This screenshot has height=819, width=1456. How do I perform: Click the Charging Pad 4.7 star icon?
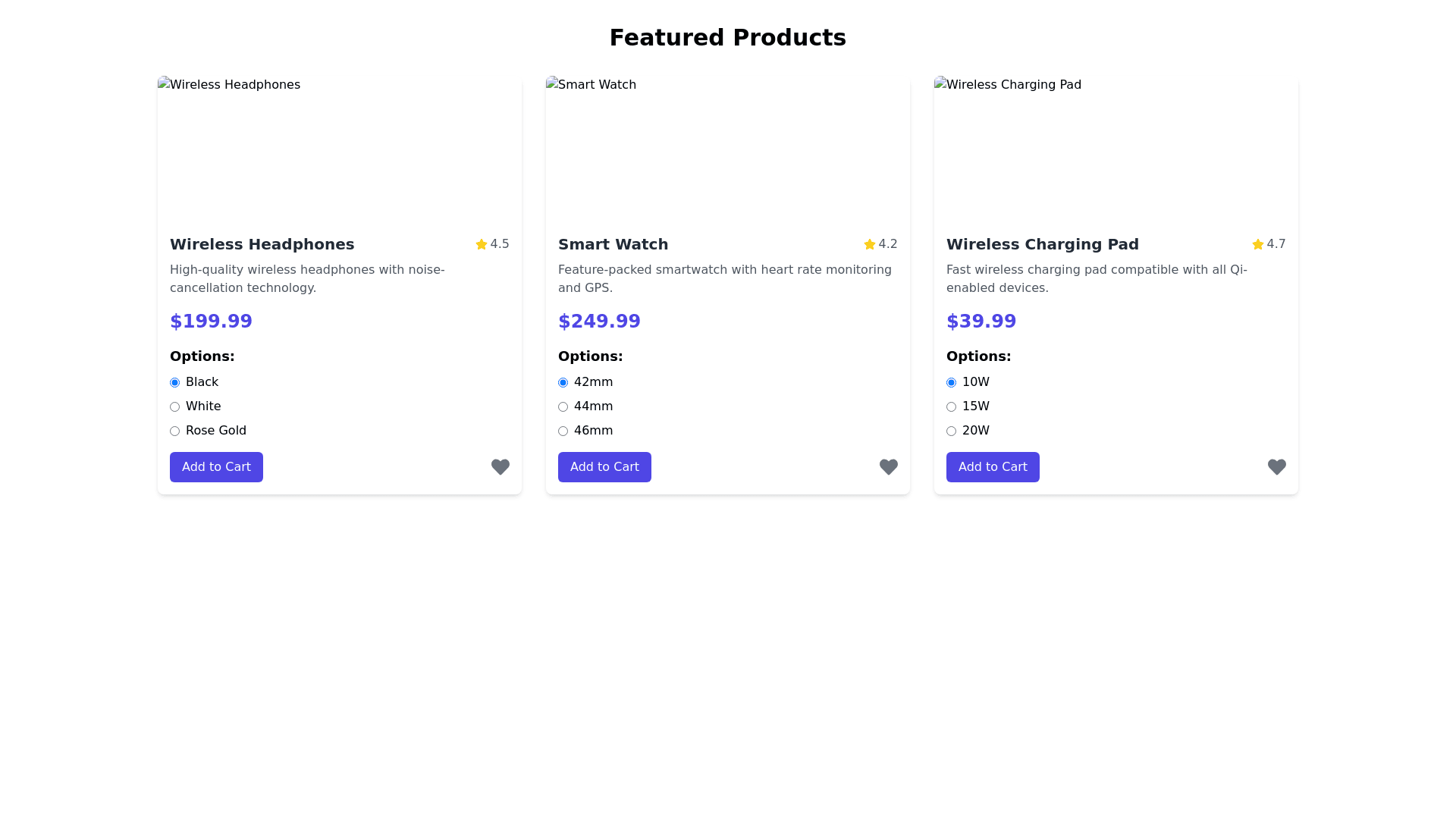pyautogui.click(x=1258, y=244)
